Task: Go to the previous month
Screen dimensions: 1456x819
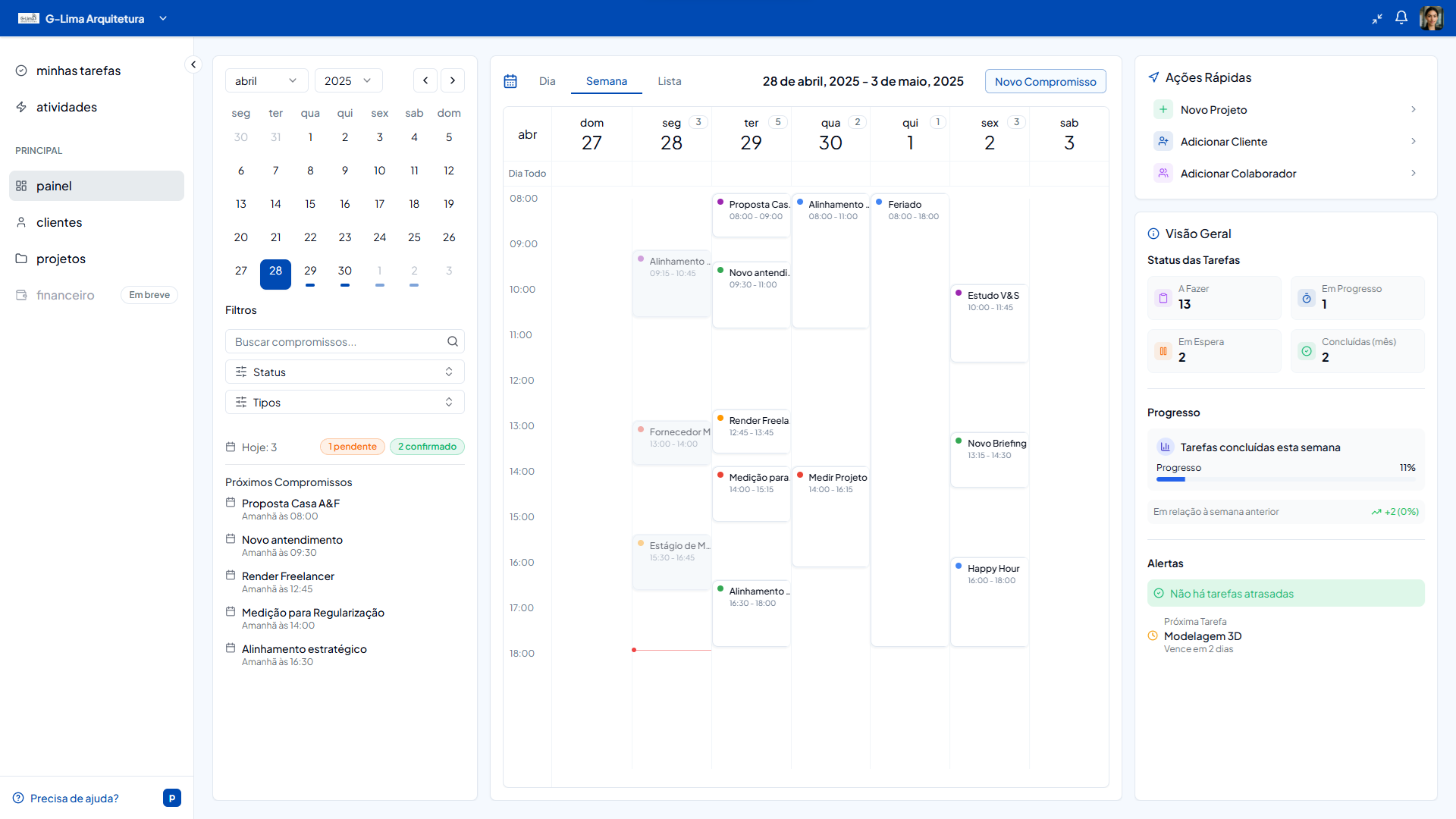Action: (425, 80)
